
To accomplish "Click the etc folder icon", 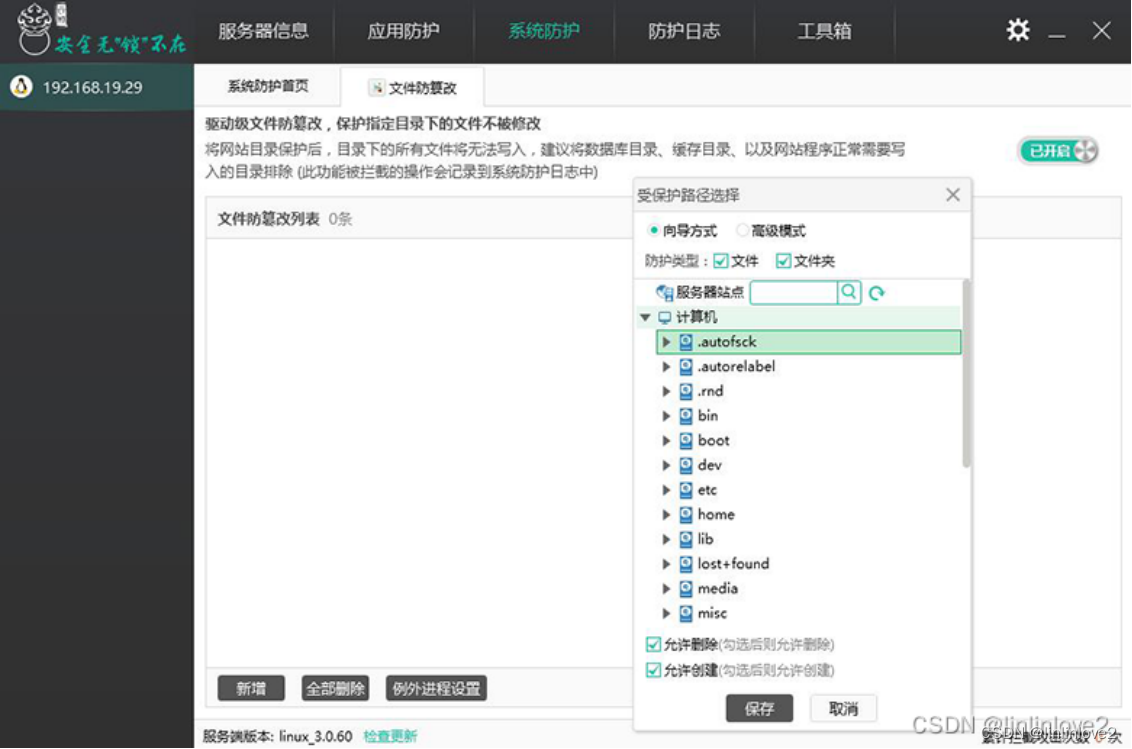I will pos(686,490).
